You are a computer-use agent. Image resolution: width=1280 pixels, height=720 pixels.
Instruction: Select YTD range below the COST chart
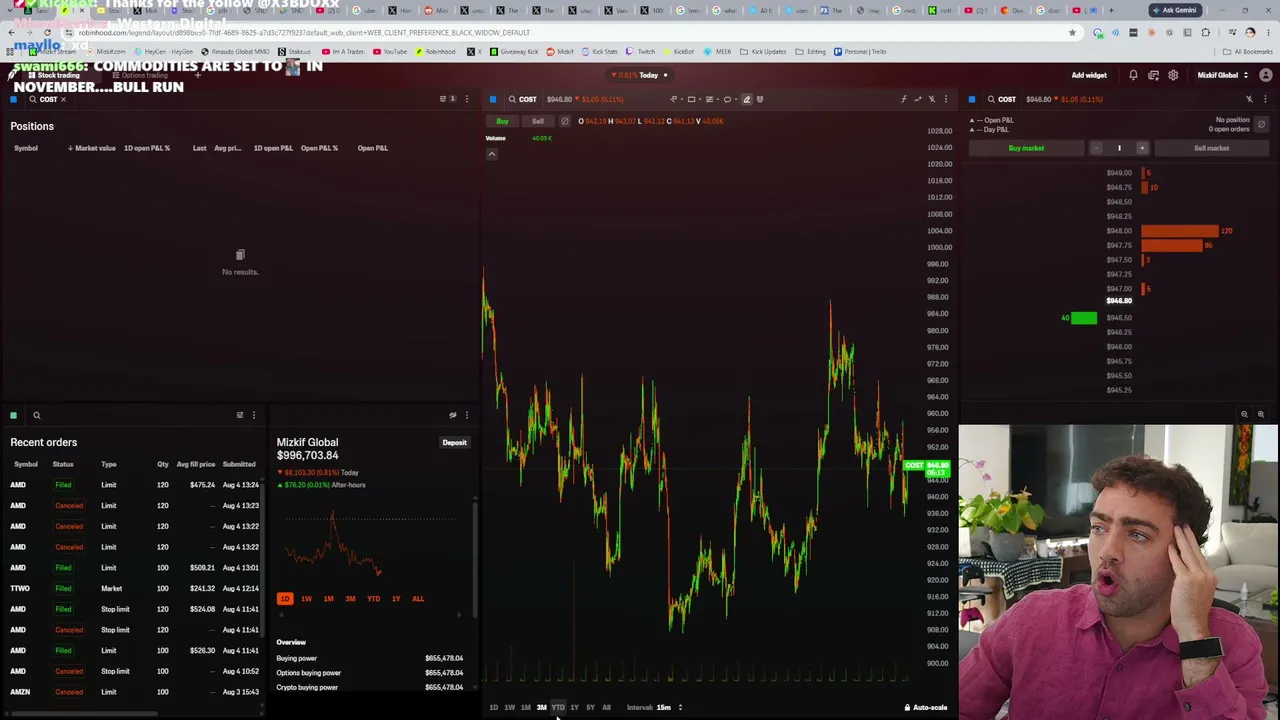[x=558, y=708]
